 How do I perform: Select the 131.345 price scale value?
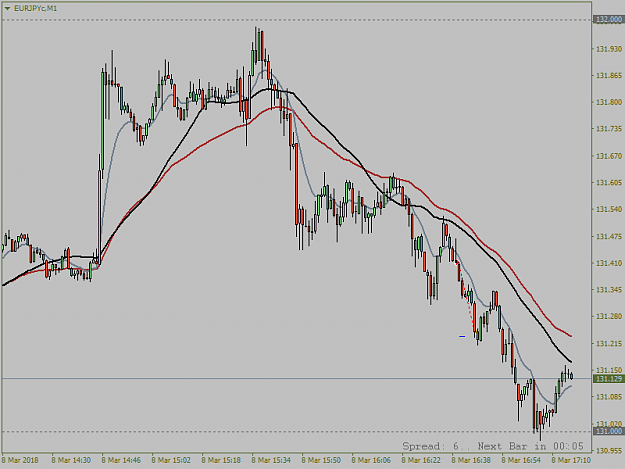(609, 290)
